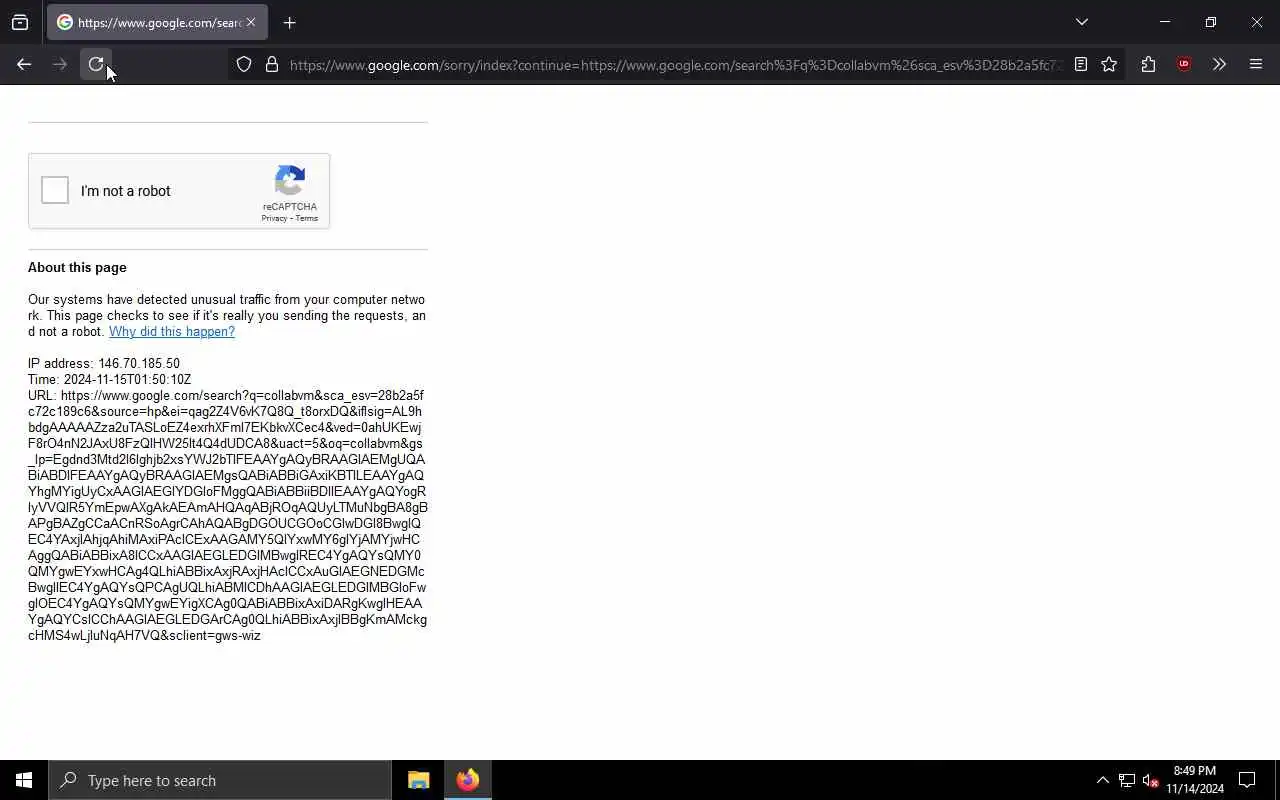Go back to the previous page
The width and height of the screenshot is (1280, 800).
(24, 64)
